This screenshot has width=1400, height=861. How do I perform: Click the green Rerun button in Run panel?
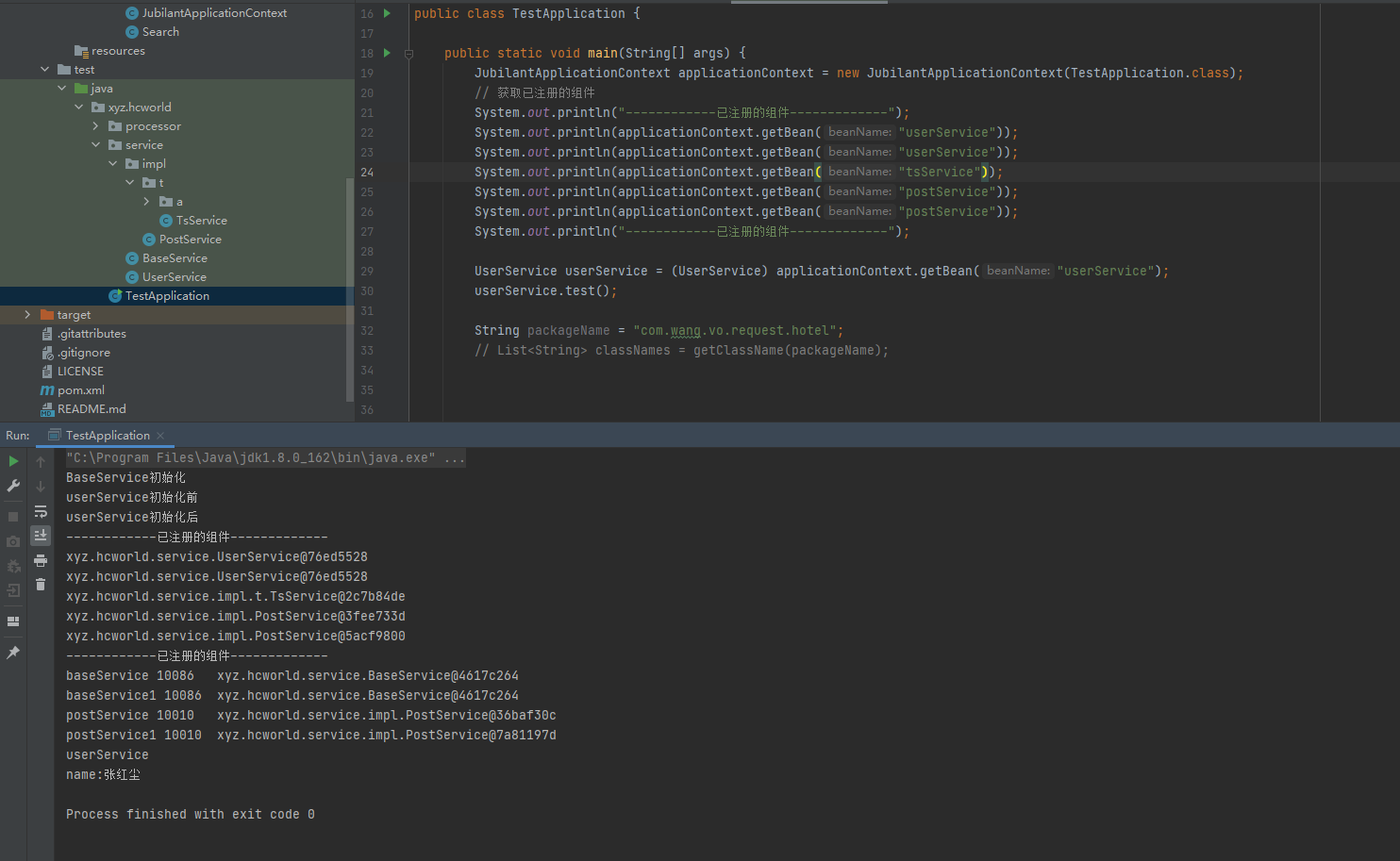(x=13, y=461)
